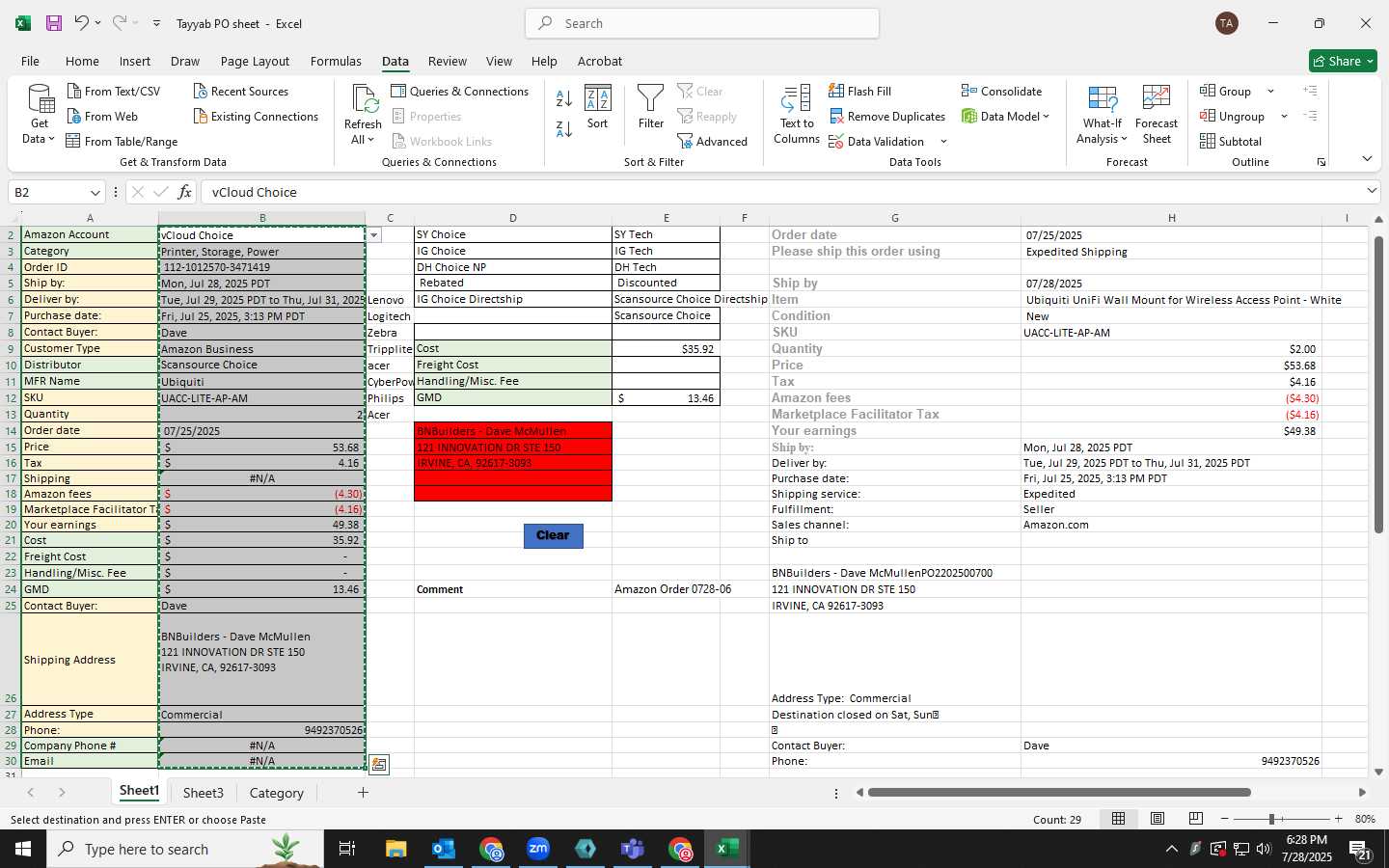The height and width of the screenshot is (868, 1389).
Task: Click the Ungroup button
Action: tap(1233, 116)
